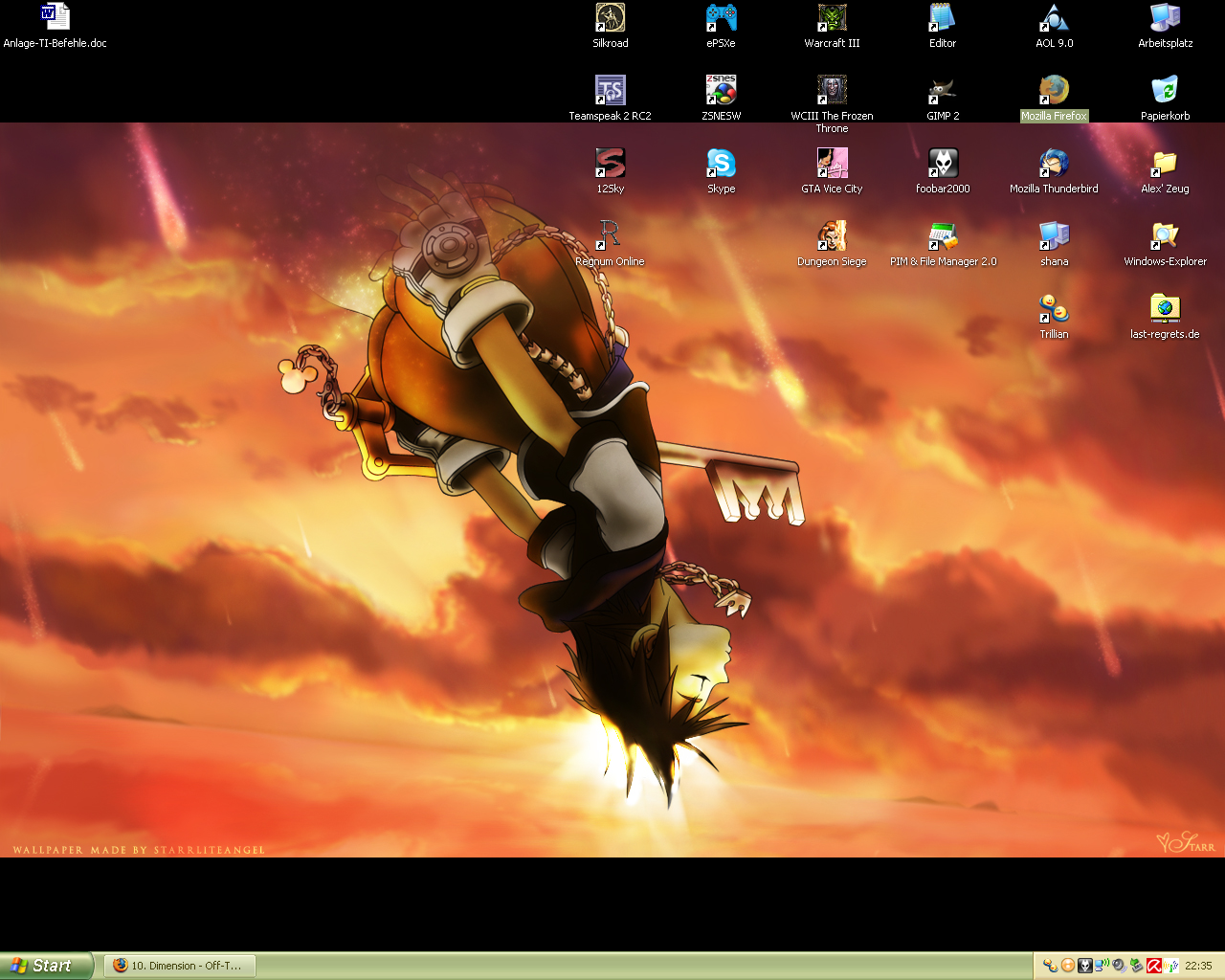The image size is (1225, 980).
Task: Click the ZSNESW emulator icon
Action: tap(721, 91)
